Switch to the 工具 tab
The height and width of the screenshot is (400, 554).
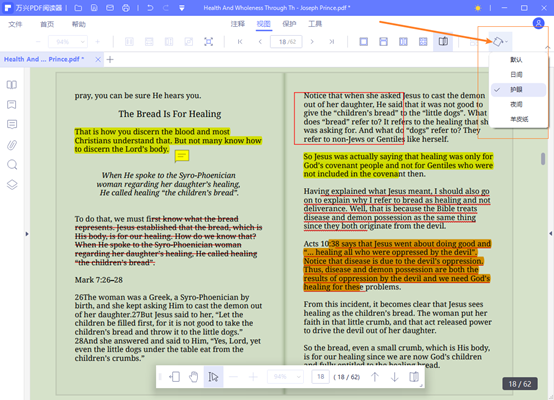click(315, 24)
